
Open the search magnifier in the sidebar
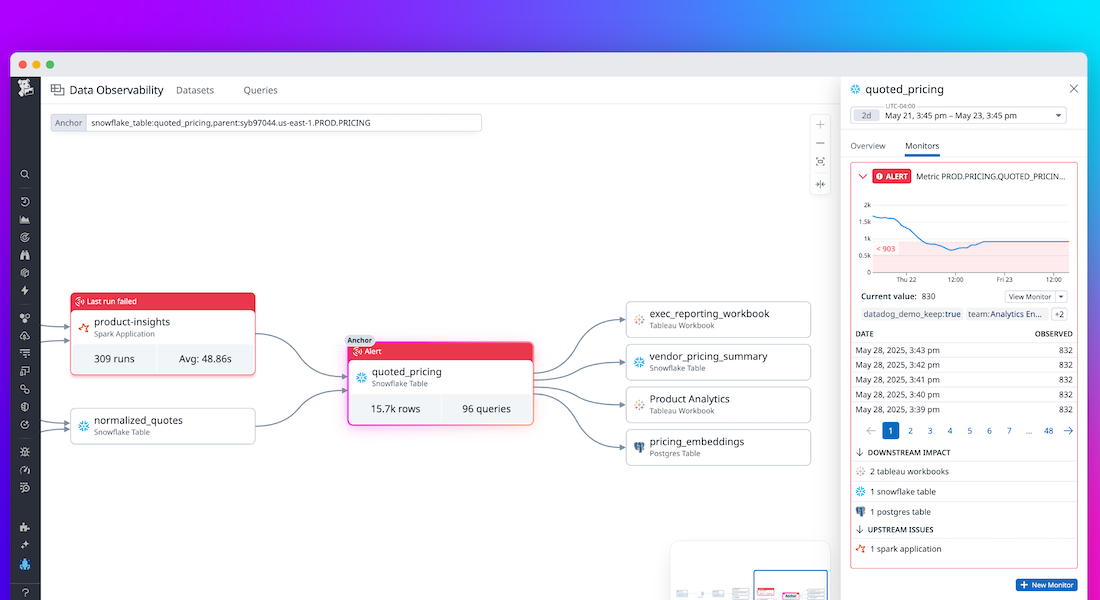tap(25, 174)
